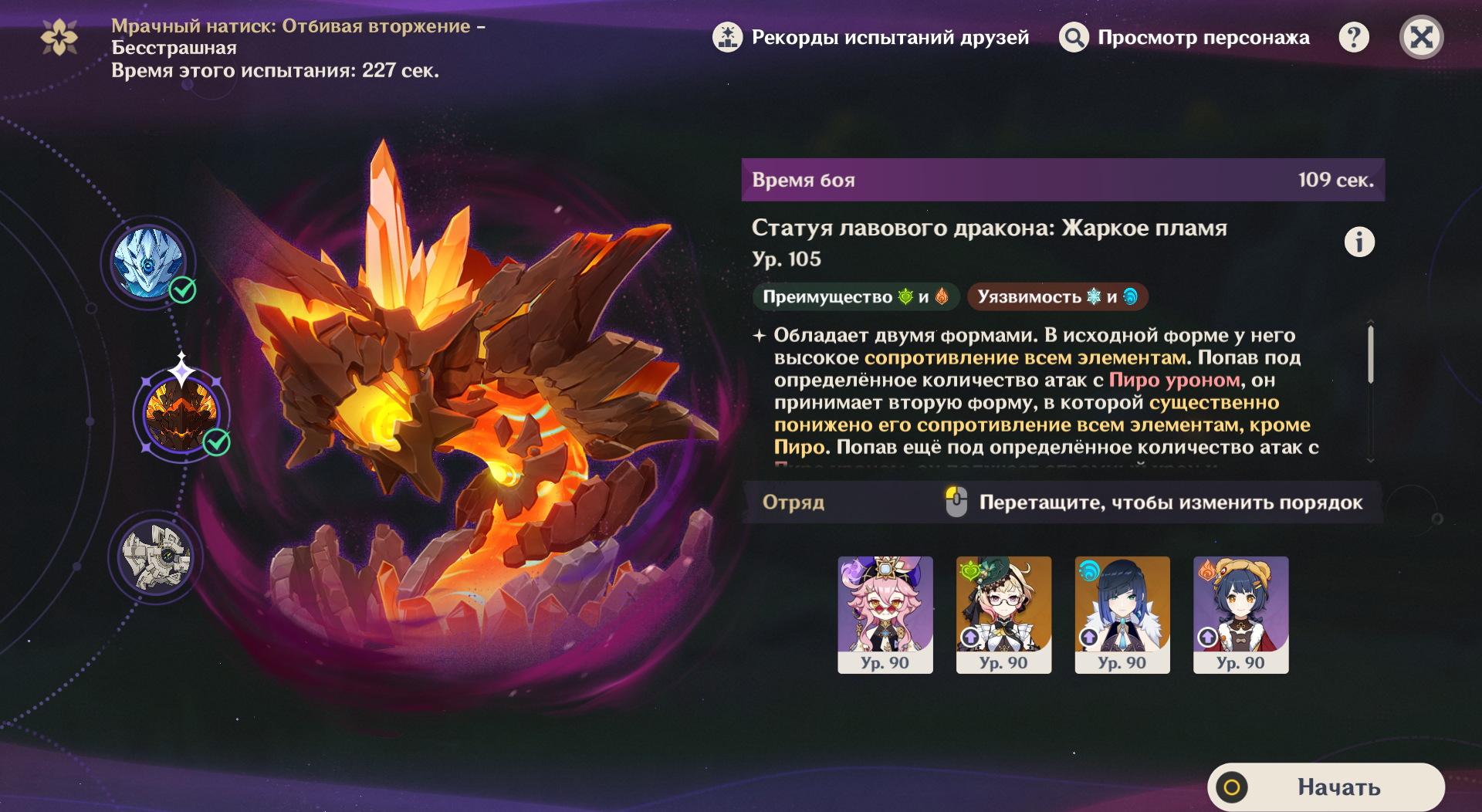Screen dimensions: 1482x812
Task: Open the info icon next to boss name
Action: pyautogui.click(x=1359, y=242)
